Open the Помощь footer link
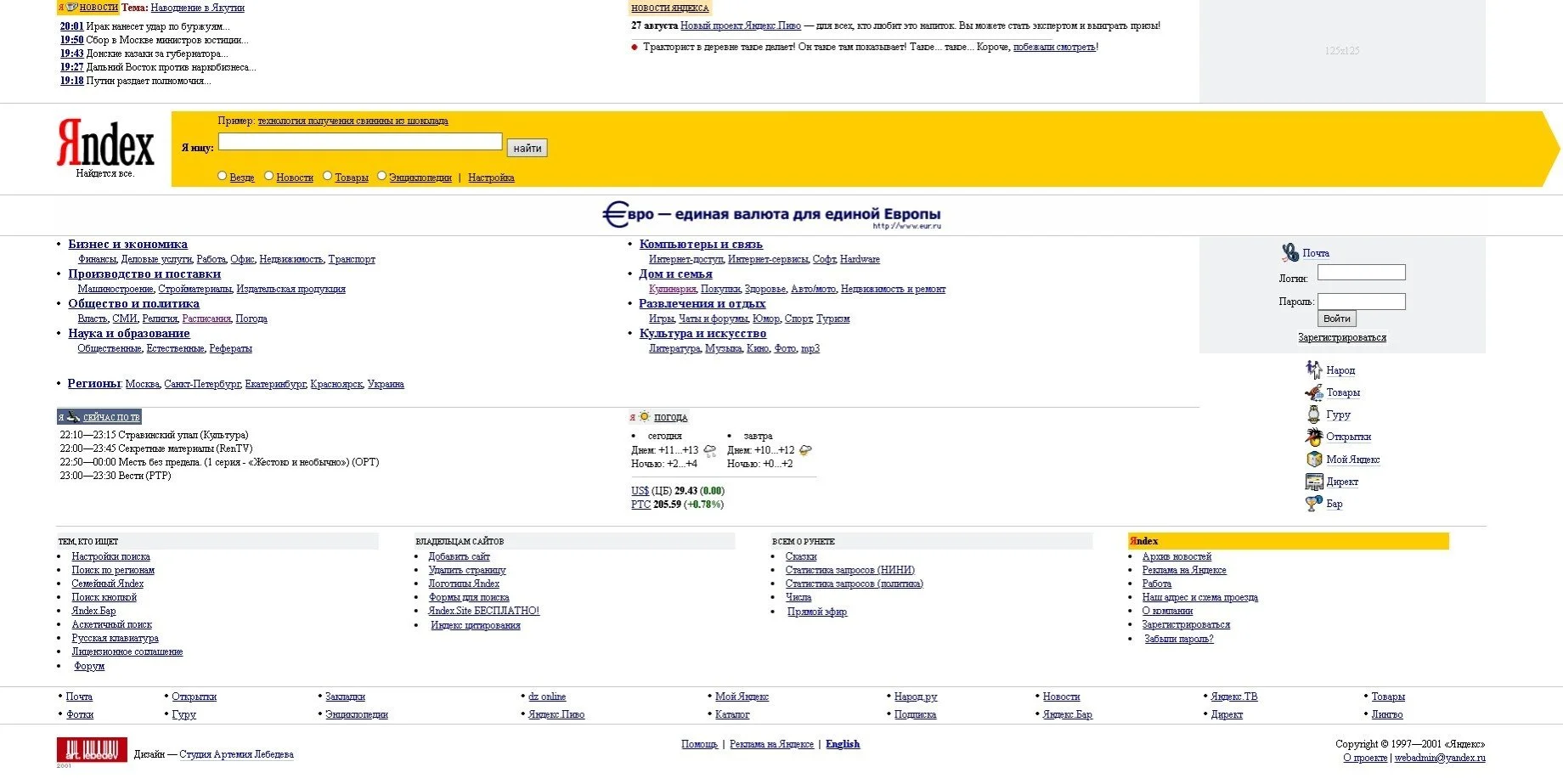Viewport: 1563px width, 784px height. click(x=699, y=744)
